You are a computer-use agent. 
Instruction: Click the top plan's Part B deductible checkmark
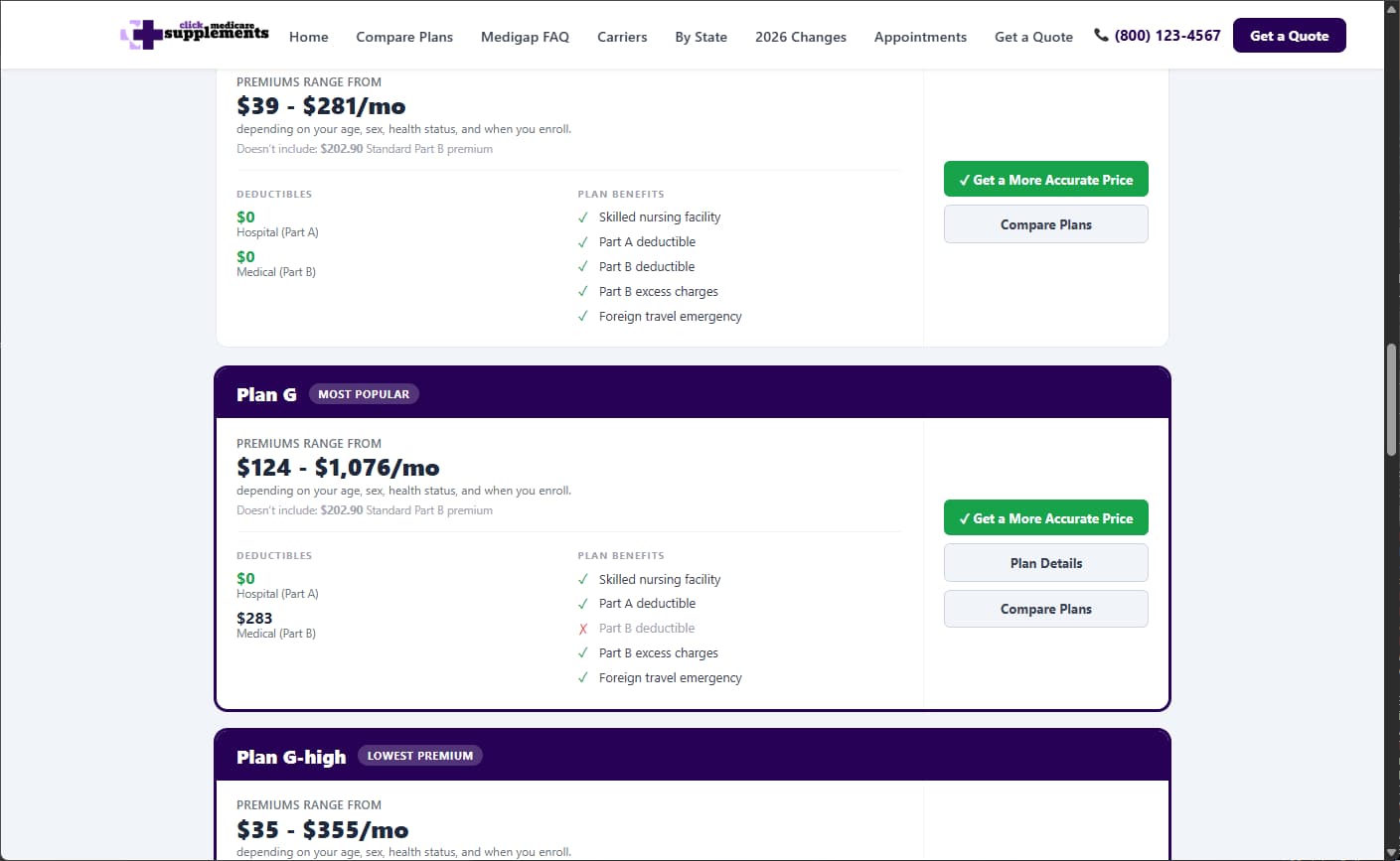tap(583, 266)
